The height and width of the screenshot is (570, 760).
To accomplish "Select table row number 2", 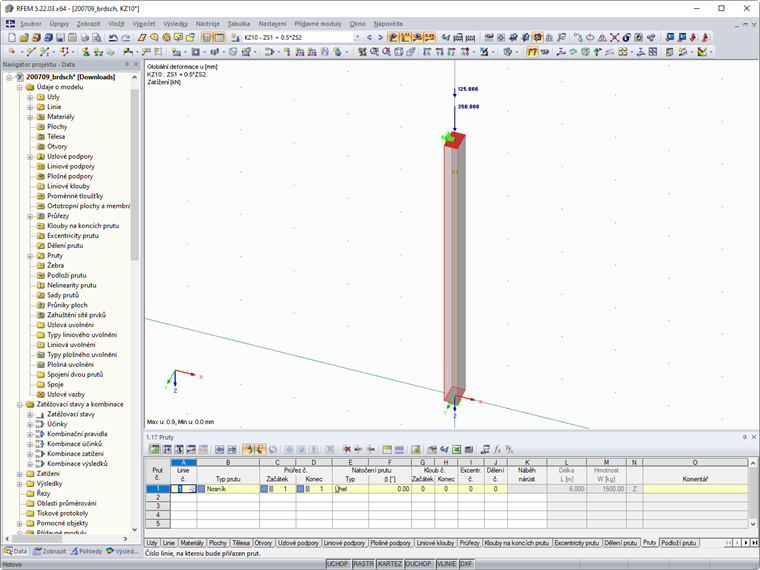I will pos(158,498).
